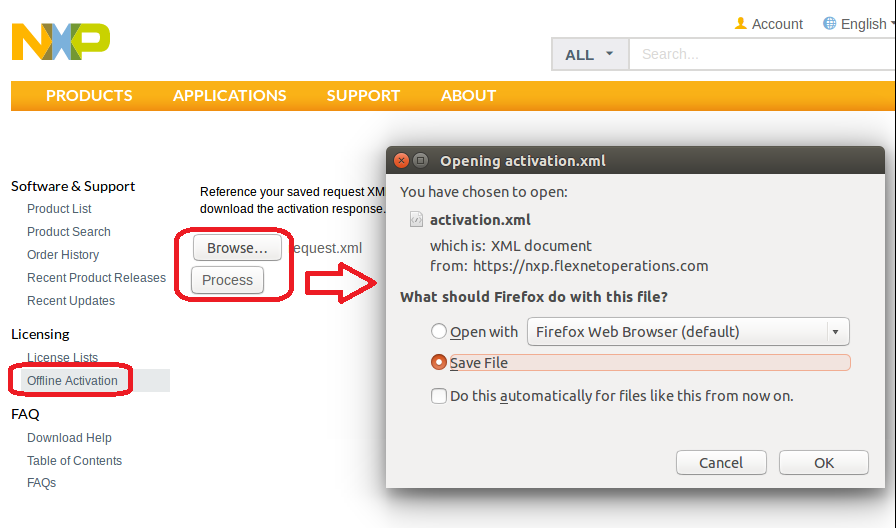Open the Product List link
Viewport: 896px width, 528px height.
pos(59,209)
